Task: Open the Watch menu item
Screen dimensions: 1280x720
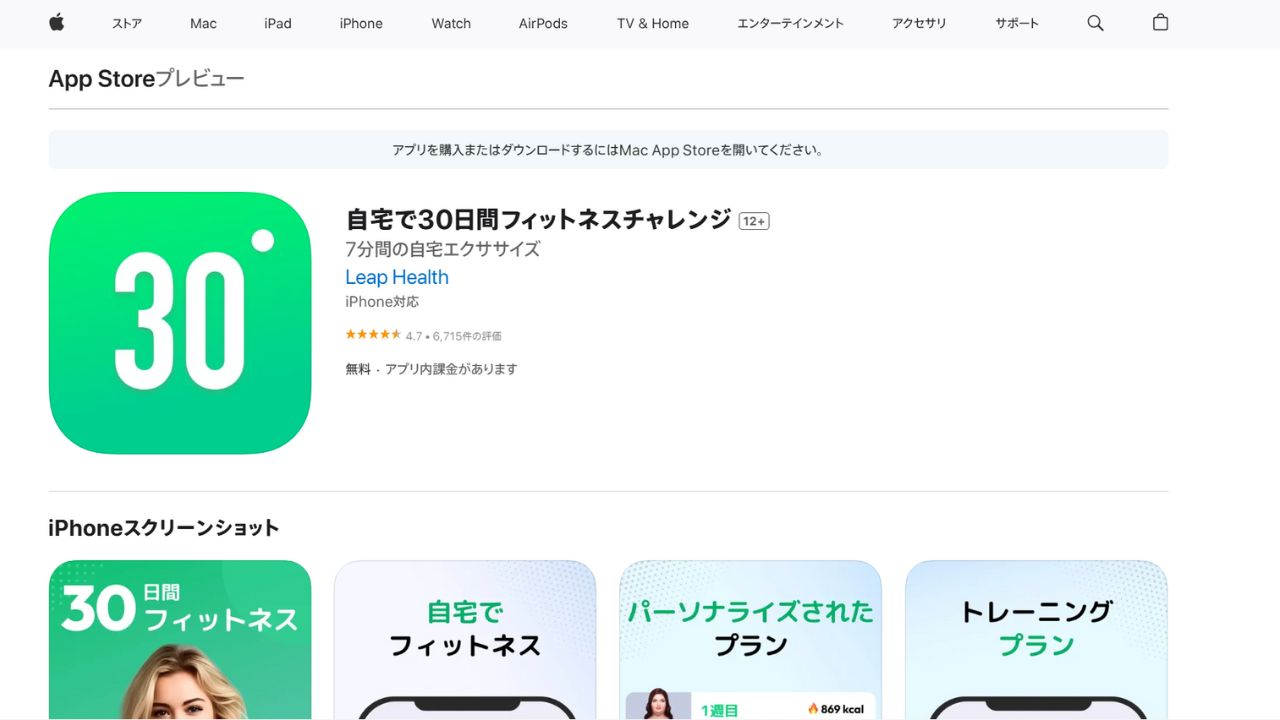Action: coord(451,23)
